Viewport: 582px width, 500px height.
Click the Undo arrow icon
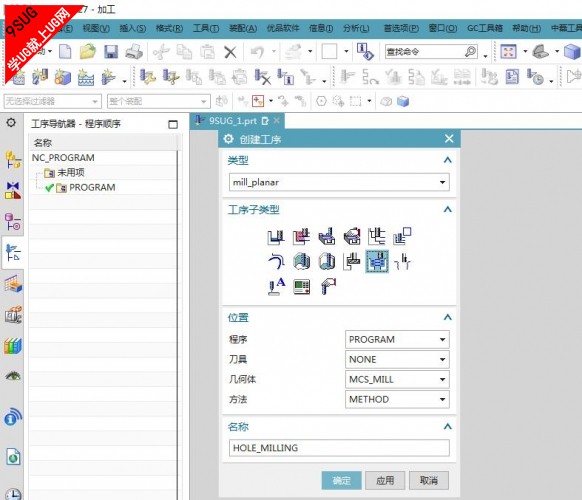(257, 52)
